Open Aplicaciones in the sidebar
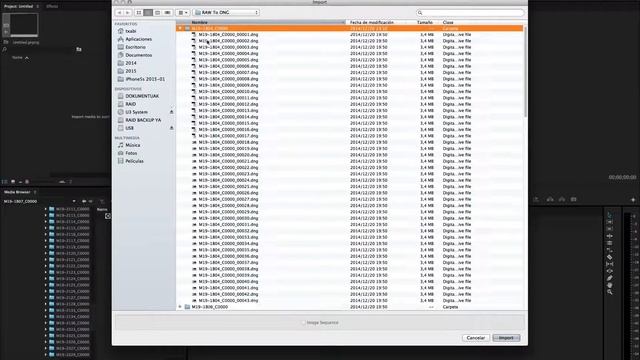 click(x=139, y=39)
